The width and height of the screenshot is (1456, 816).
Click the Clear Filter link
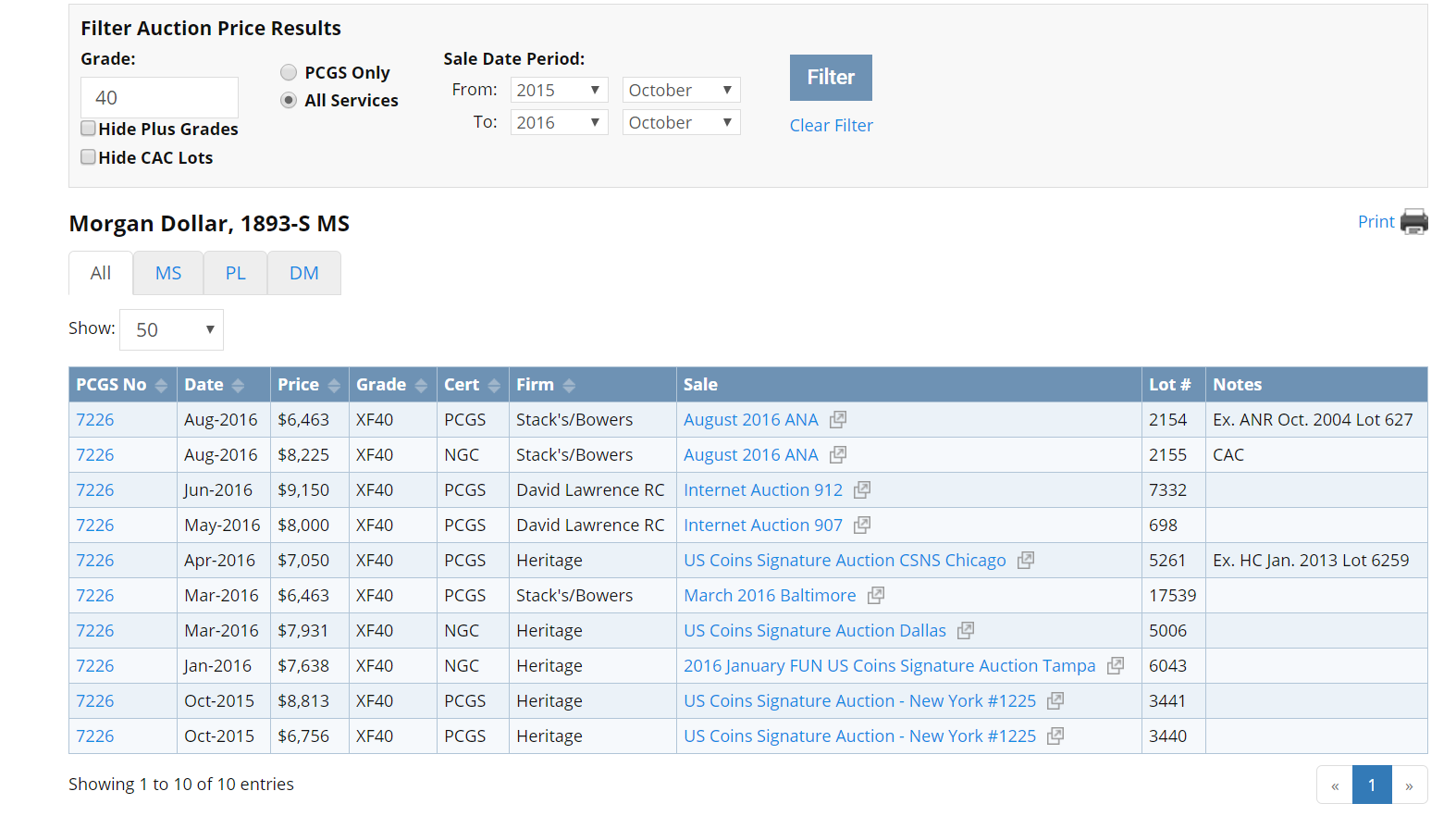(x=831, y=125)
